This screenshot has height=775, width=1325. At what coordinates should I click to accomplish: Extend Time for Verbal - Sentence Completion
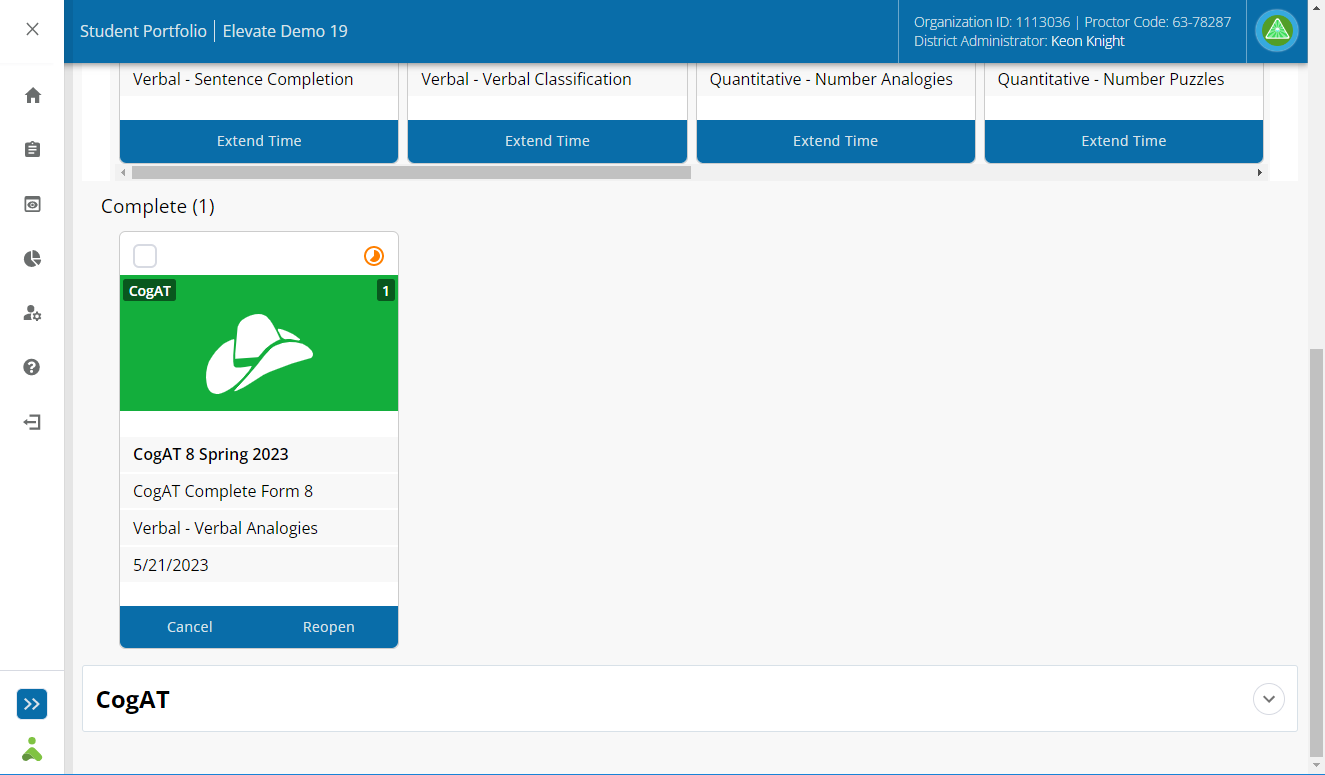pyautogui.click(x=259, y=141)
